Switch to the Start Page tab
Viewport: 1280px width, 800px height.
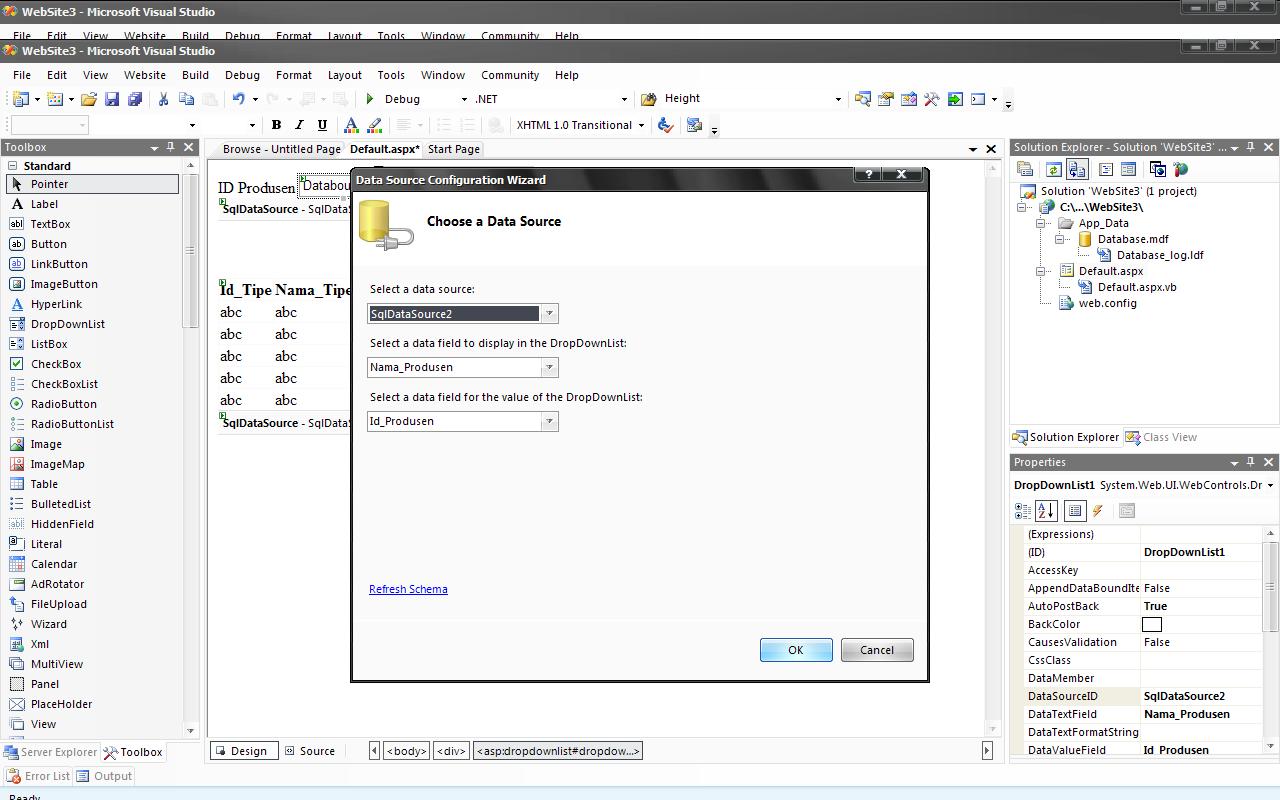click(x=454, y=149)
